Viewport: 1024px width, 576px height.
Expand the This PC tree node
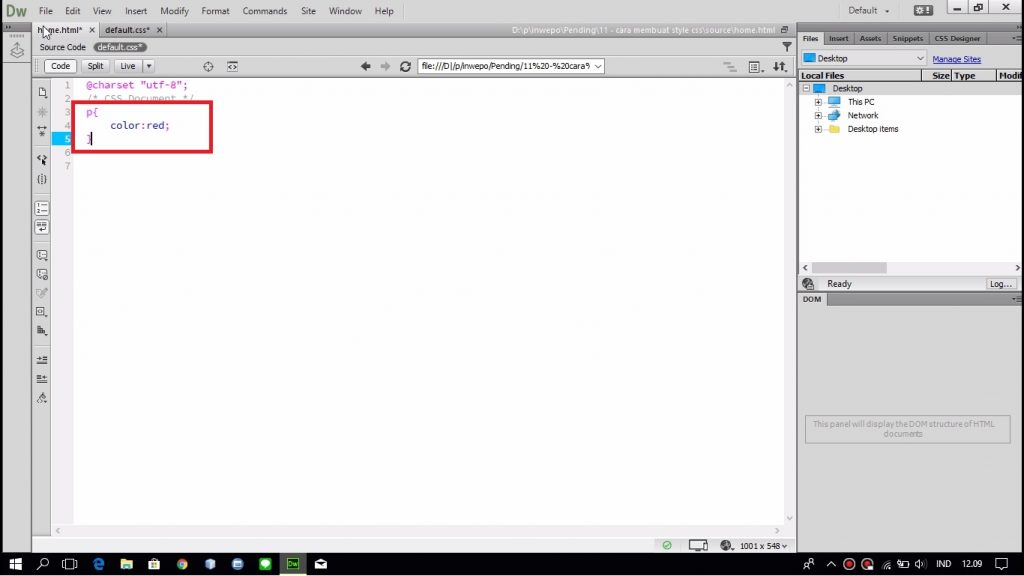pyautogui.click(x=818, y=102)
